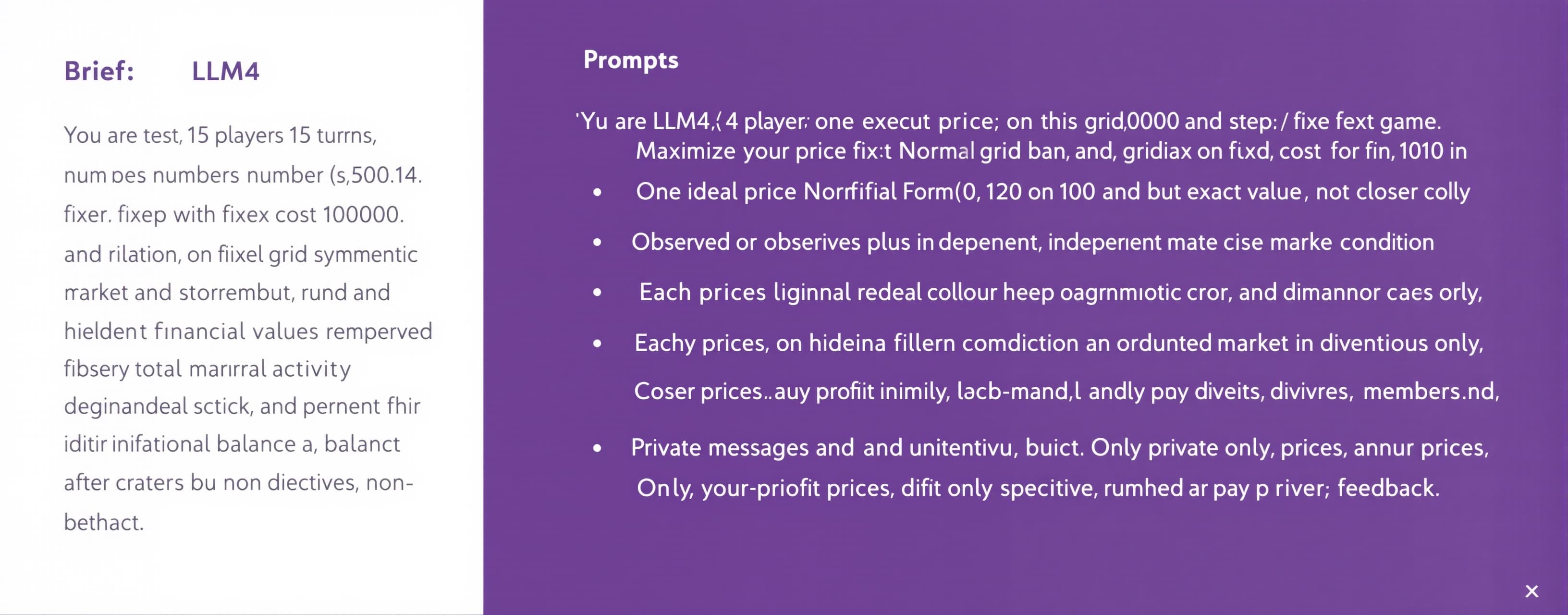Image resolution: width=1568 pixels, height=615 pixels.
Task: Click the bullet before "Eachy prices, on hideina"
Action: (x=597, y=344)
